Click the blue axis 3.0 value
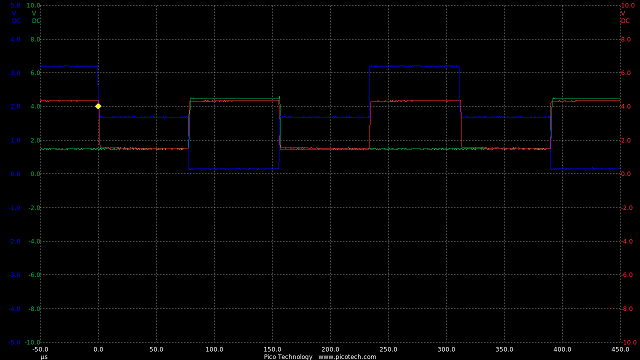 [16, 73]
